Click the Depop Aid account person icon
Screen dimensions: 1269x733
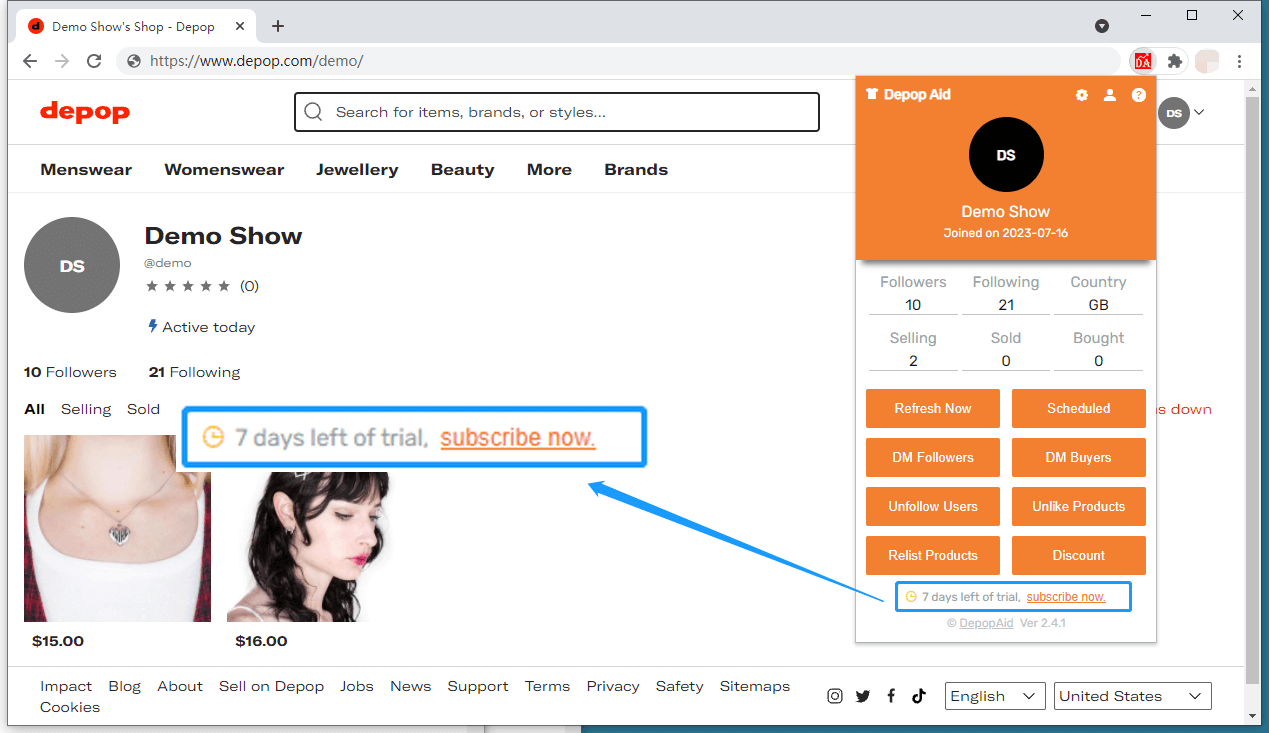(x=1109, y=95)
